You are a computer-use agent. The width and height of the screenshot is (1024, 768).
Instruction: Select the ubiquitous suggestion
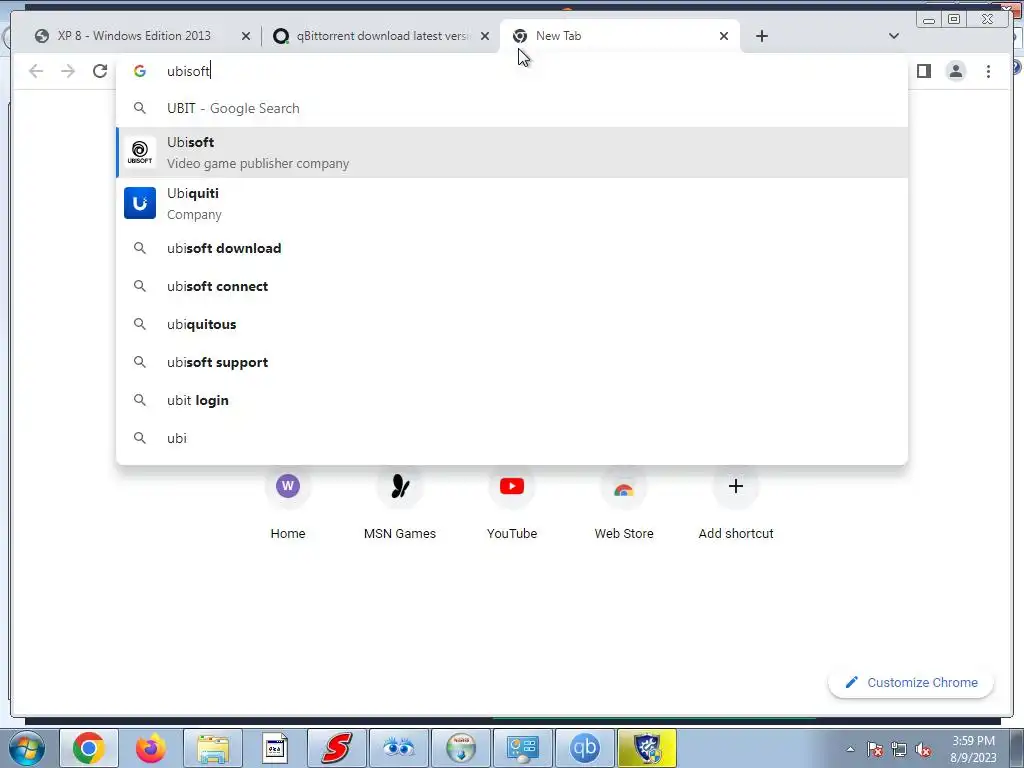(x=511, y=324)
